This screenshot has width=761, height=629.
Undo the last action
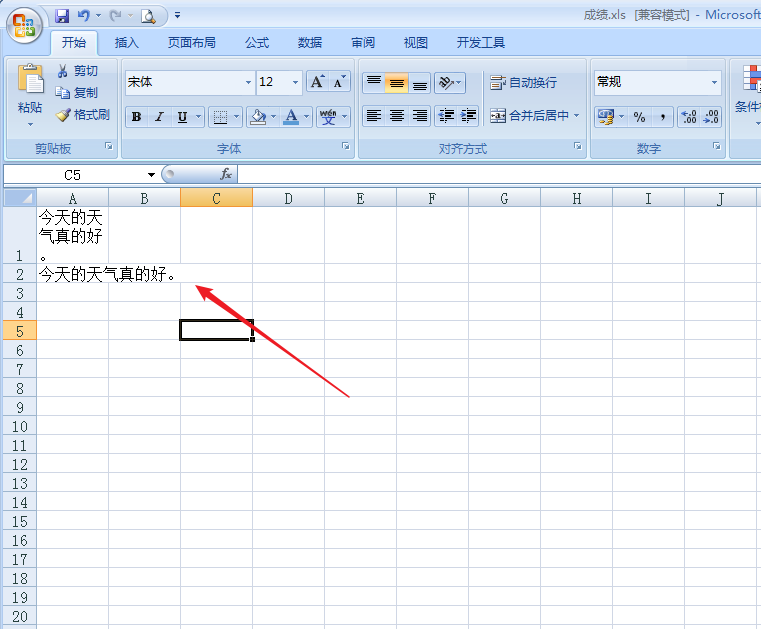[x=83, y=16]
